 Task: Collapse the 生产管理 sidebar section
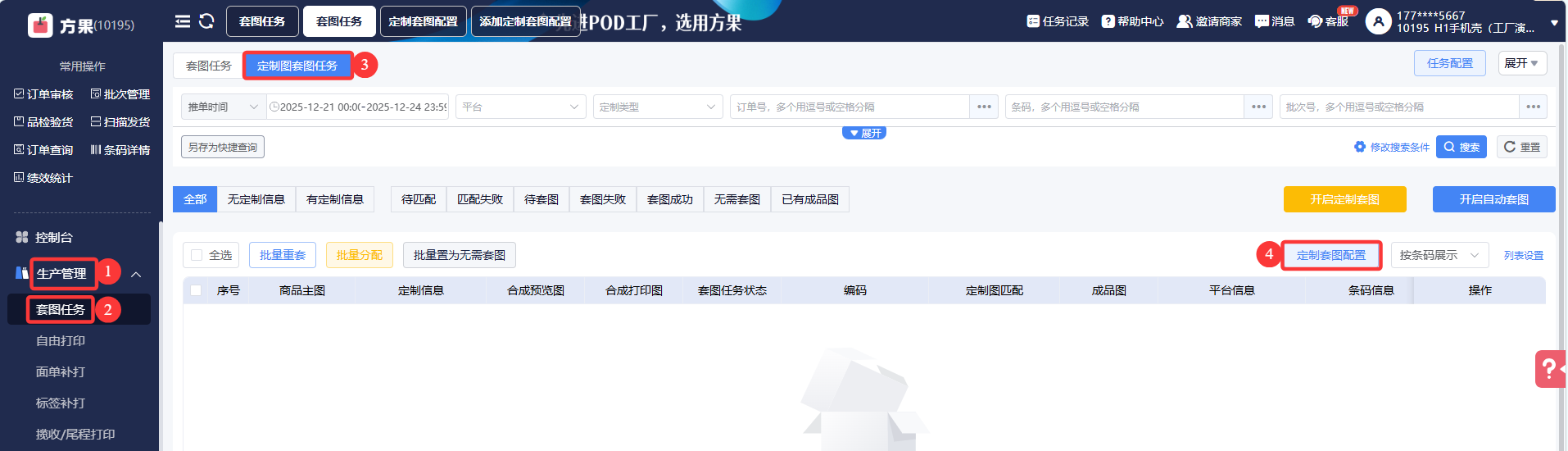(136, 274)
